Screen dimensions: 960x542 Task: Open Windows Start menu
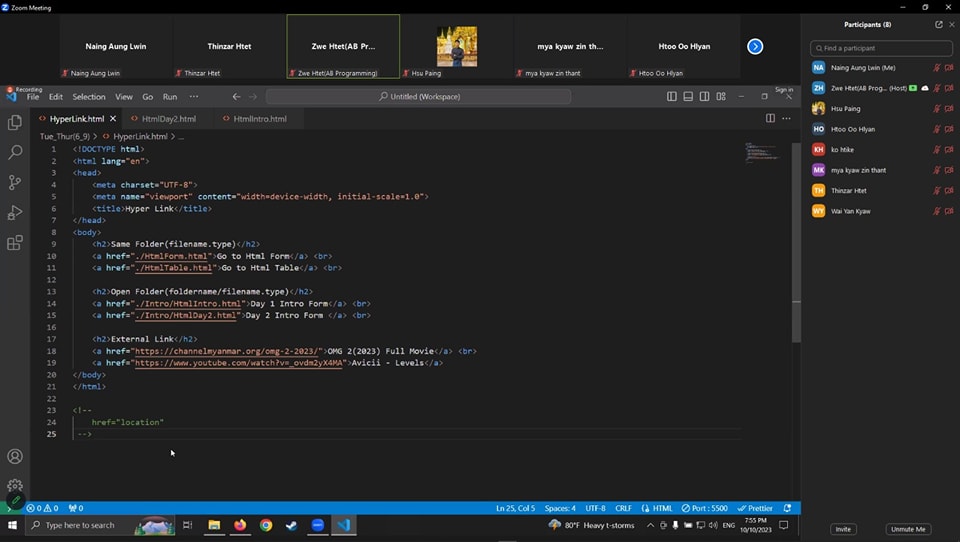point(12,525)
